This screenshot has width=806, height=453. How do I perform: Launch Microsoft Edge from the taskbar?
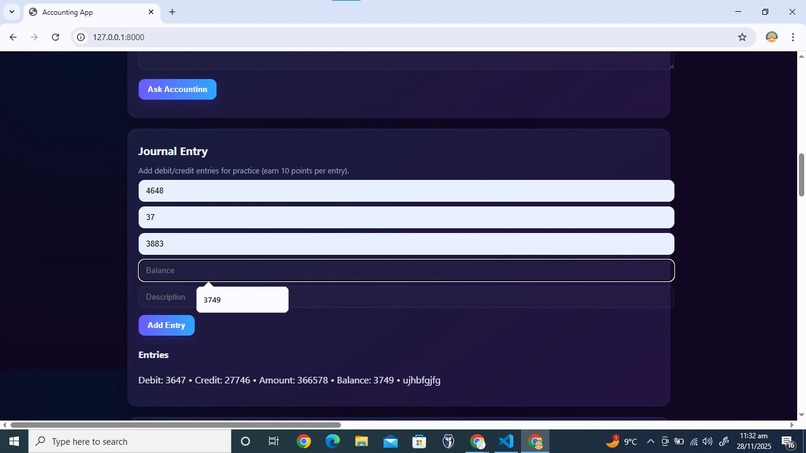333,441
